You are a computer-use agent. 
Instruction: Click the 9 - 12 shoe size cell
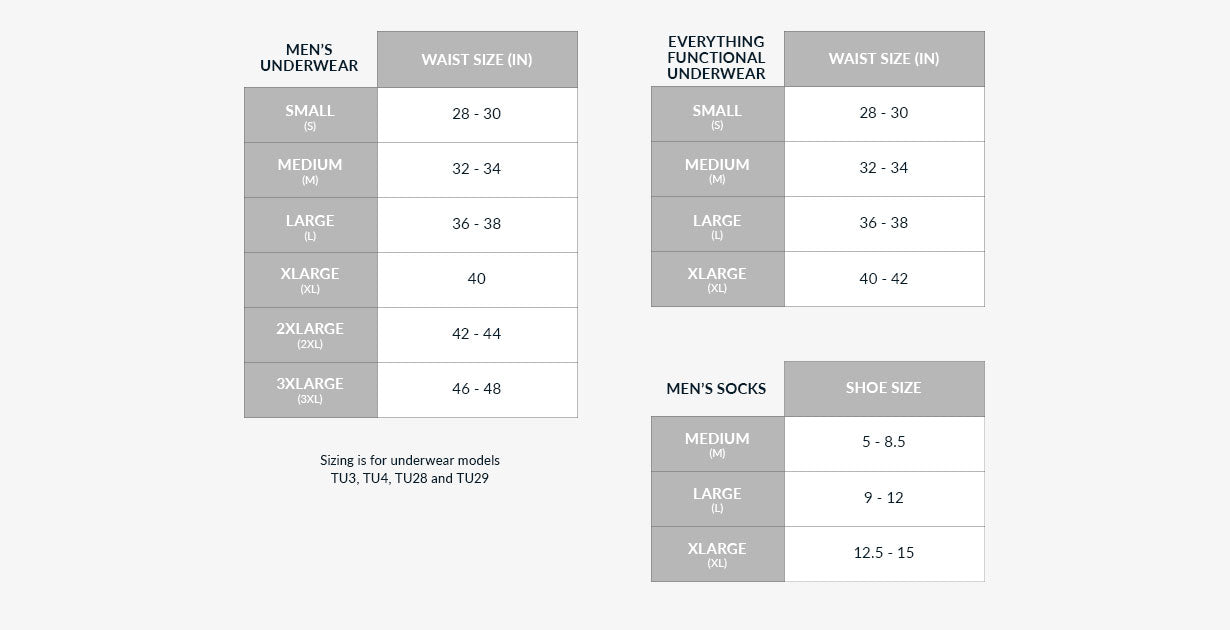pos(884,498)
